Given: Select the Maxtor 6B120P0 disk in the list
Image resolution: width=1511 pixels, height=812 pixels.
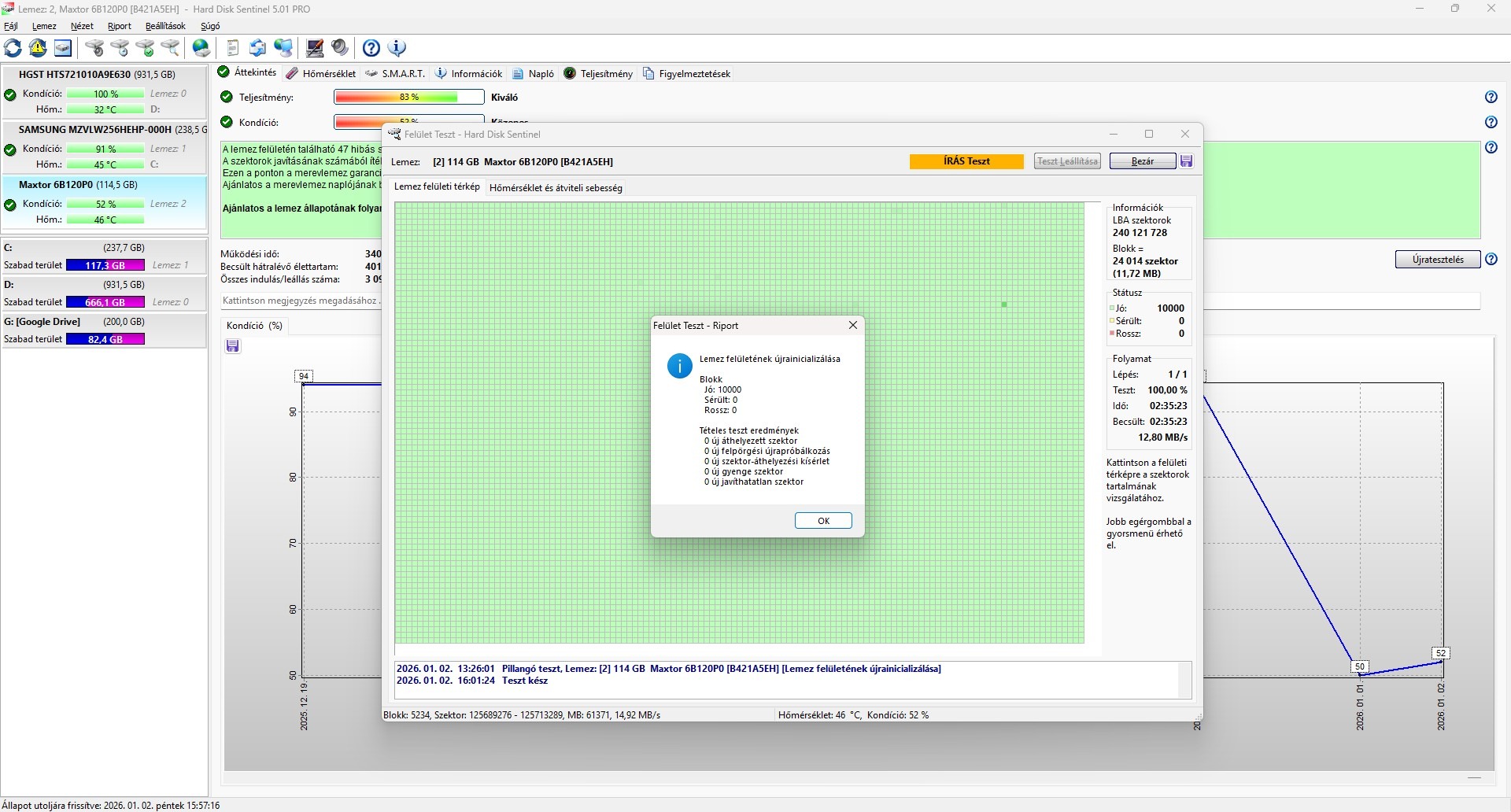Looking at the screenshot, I should pos(105,204).
